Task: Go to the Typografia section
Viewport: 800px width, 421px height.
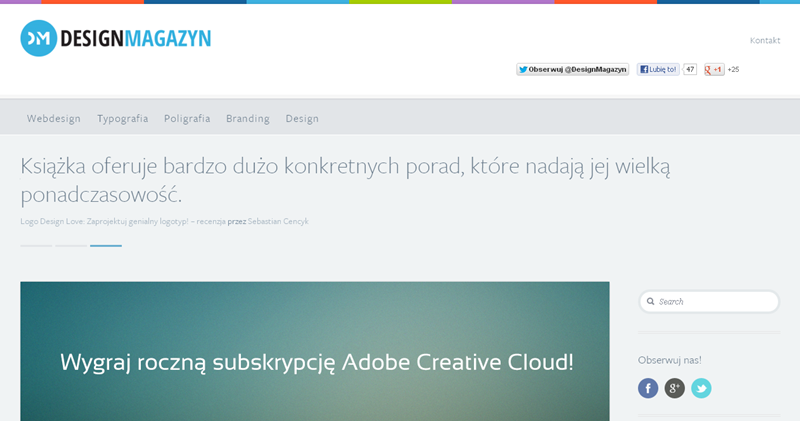Action: coord(122,118)
